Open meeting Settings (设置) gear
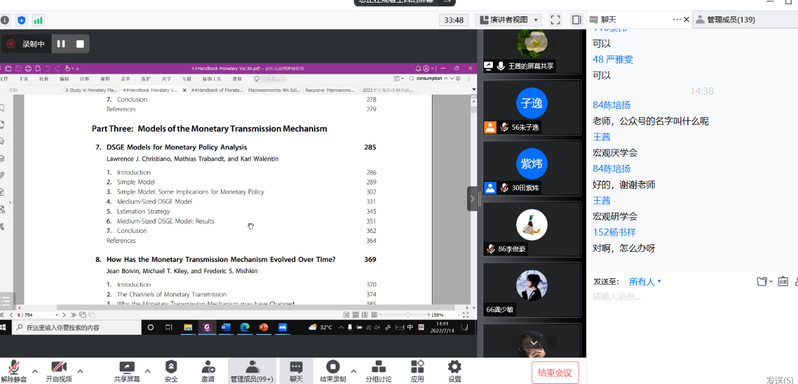798x384 pixels. click(x=454, y=371)
